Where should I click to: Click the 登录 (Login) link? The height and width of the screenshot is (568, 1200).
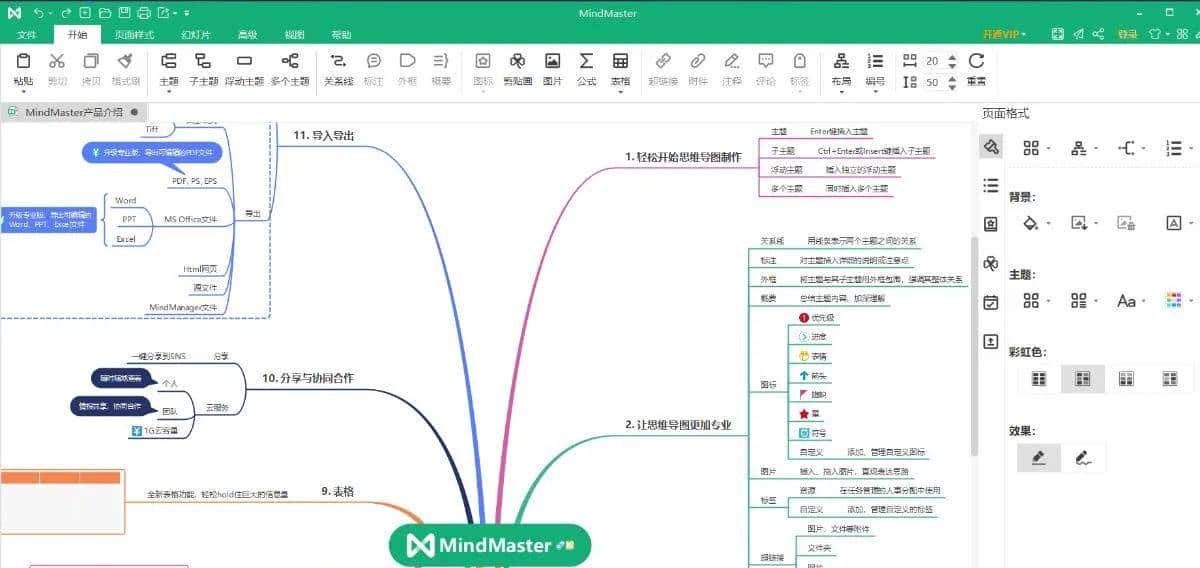pos(1127,33)
